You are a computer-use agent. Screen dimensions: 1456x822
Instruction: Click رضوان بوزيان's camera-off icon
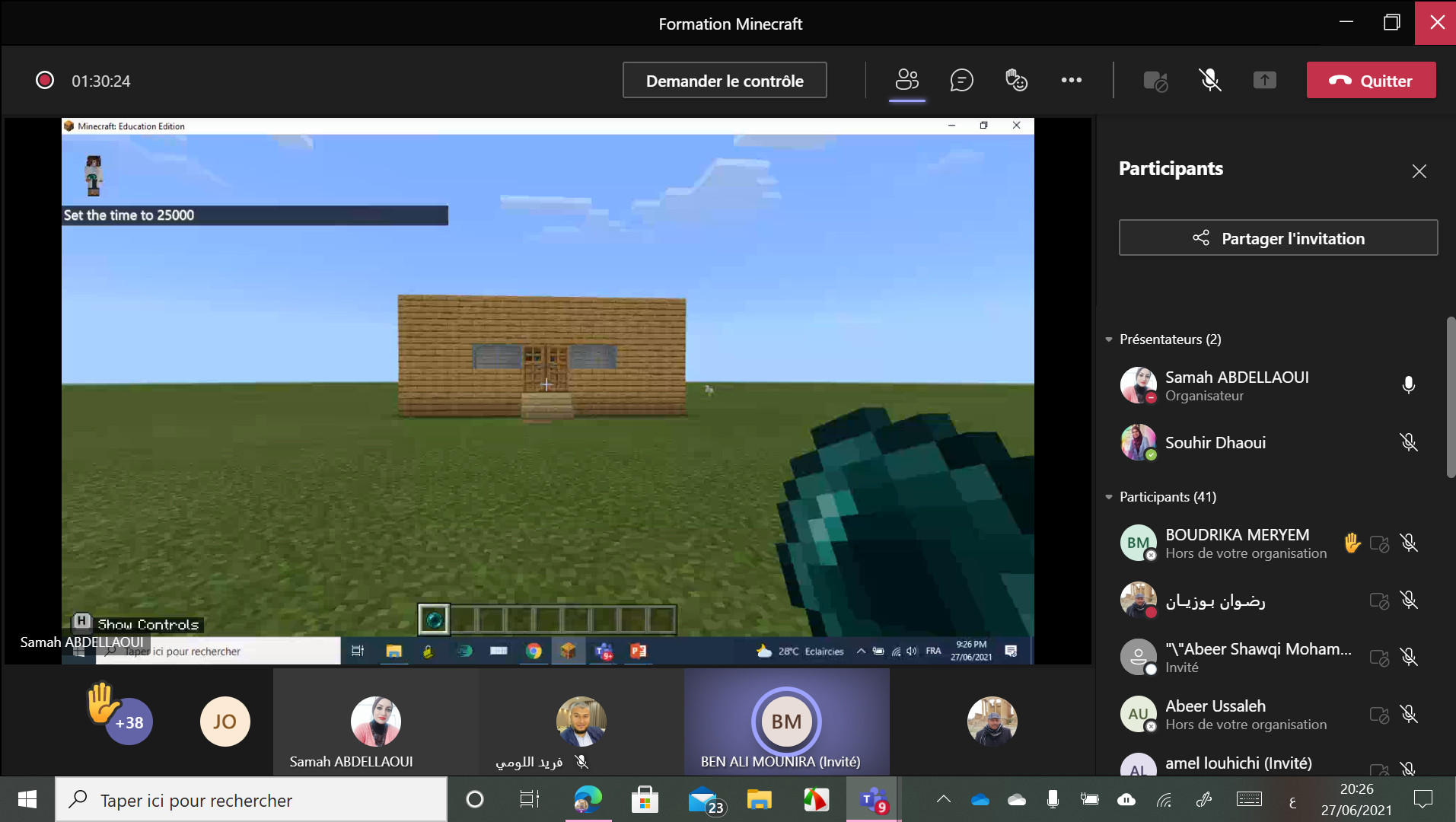click(1379, 601)
